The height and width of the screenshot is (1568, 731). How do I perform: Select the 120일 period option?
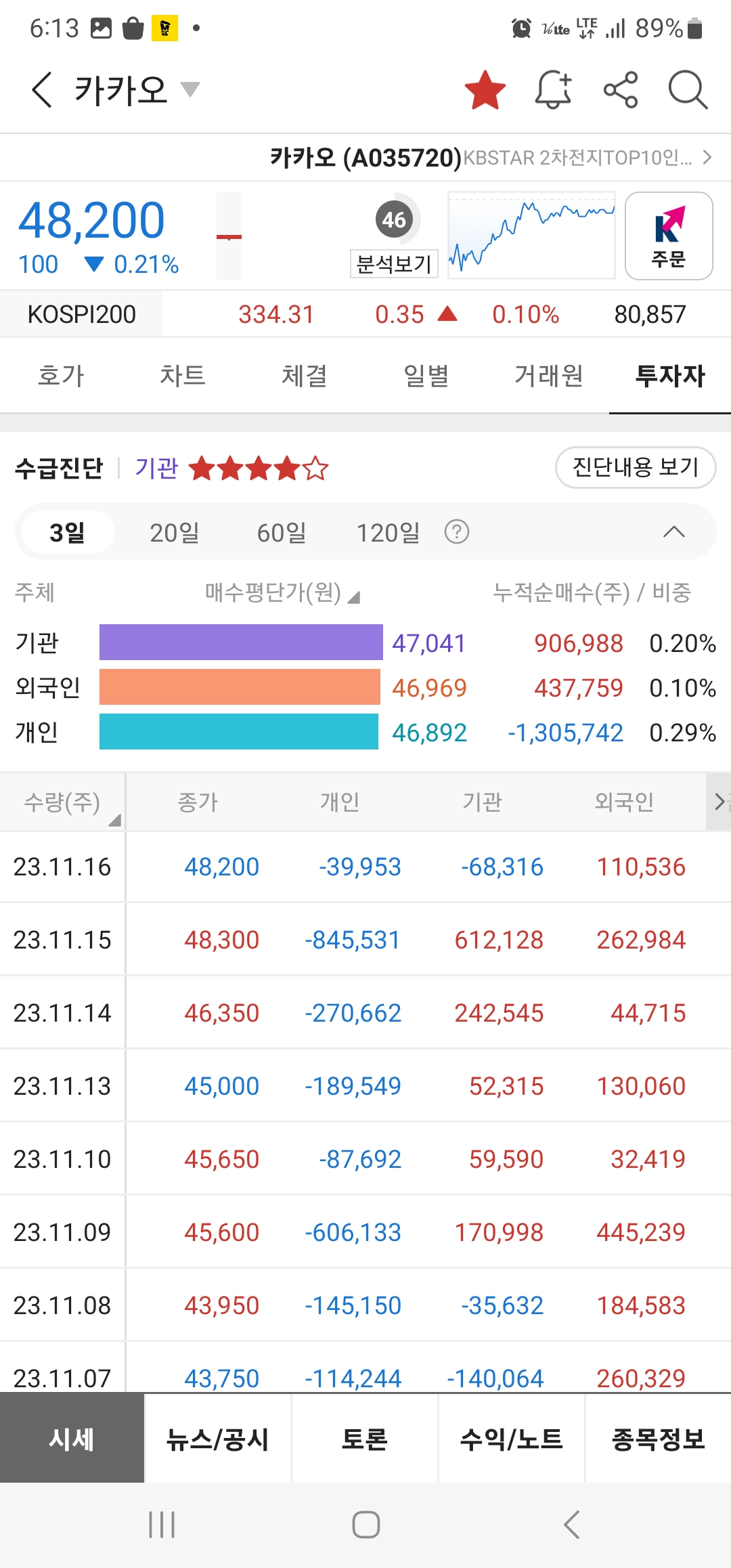click(389, 533)
